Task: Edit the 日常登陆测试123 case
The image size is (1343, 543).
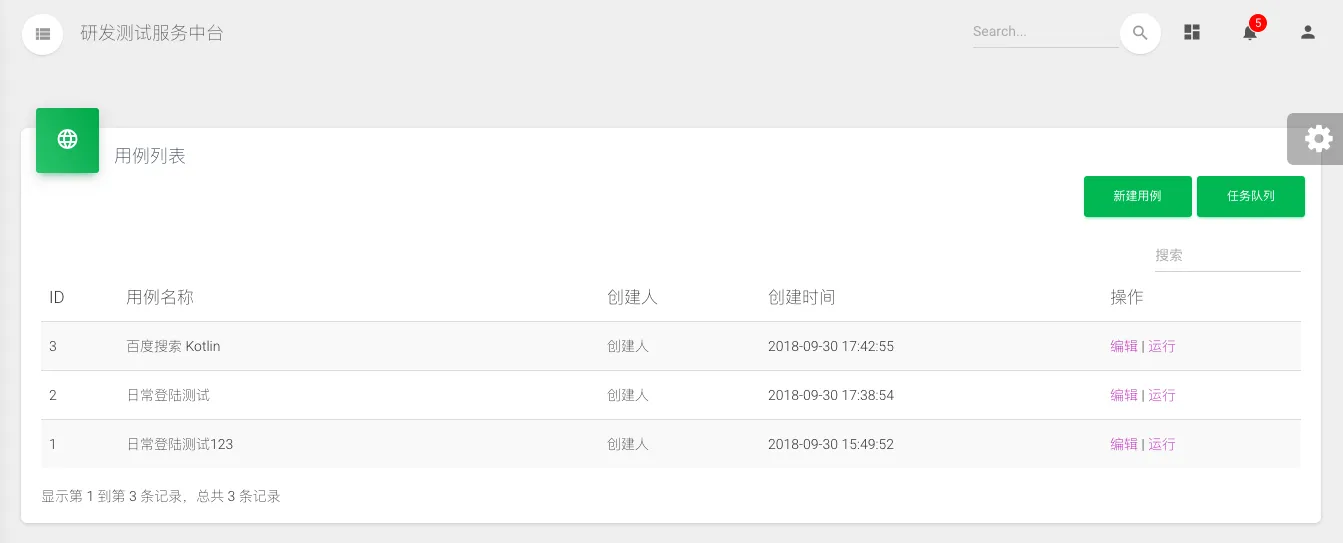Action: [x=1124, y=444]
